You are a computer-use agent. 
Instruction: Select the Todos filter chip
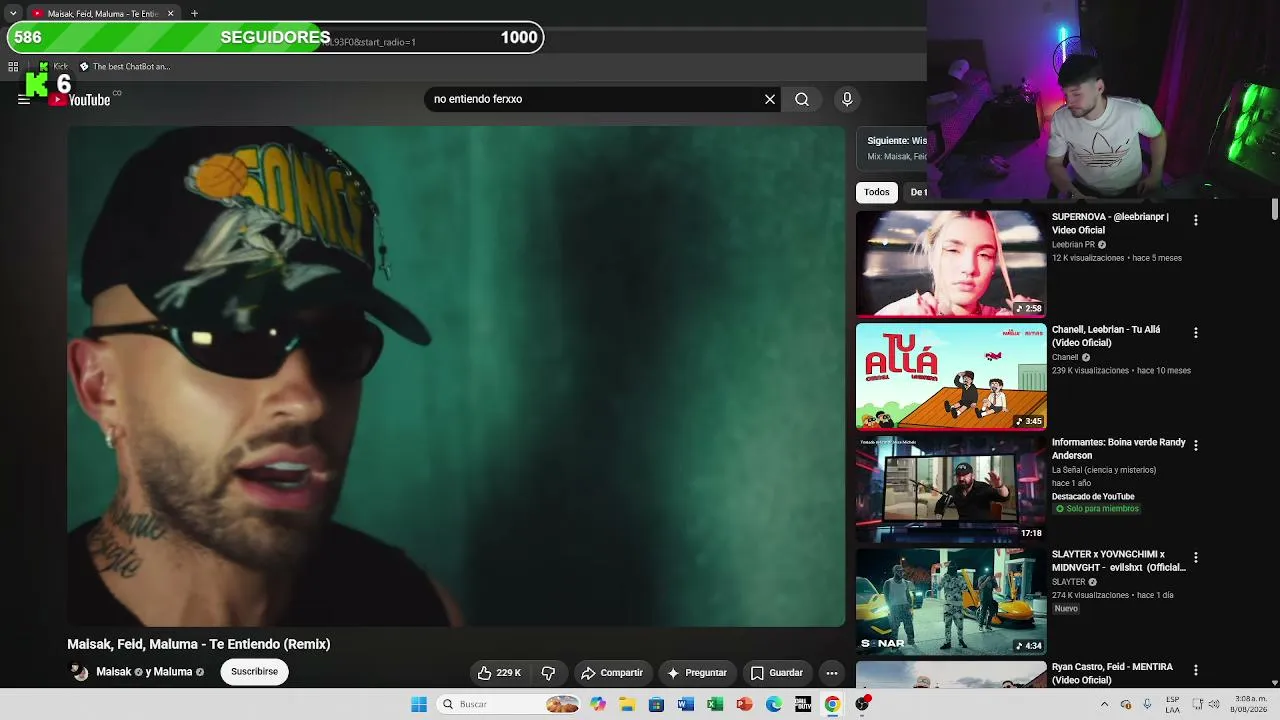[877, 192]
